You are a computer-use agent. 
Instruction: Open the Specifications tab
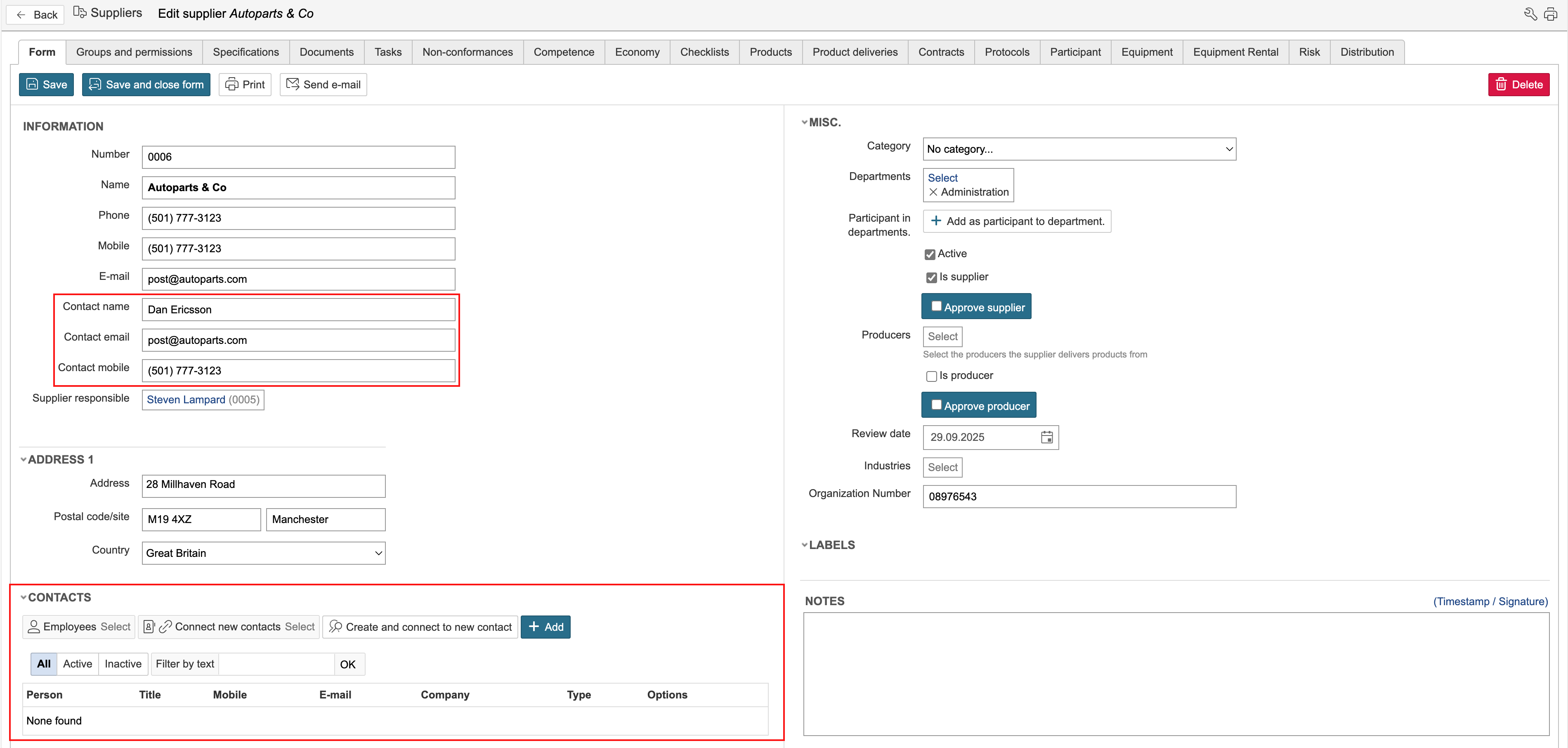pyautogui.click(x=246, y=52)
